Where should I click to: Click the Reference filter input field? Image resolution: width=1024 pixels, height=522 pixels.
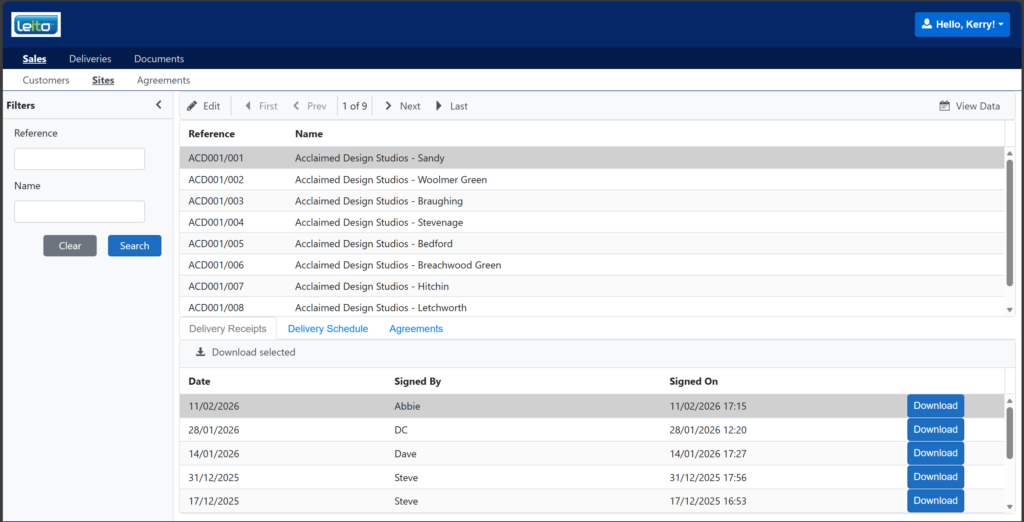click(x=79, y=159)
